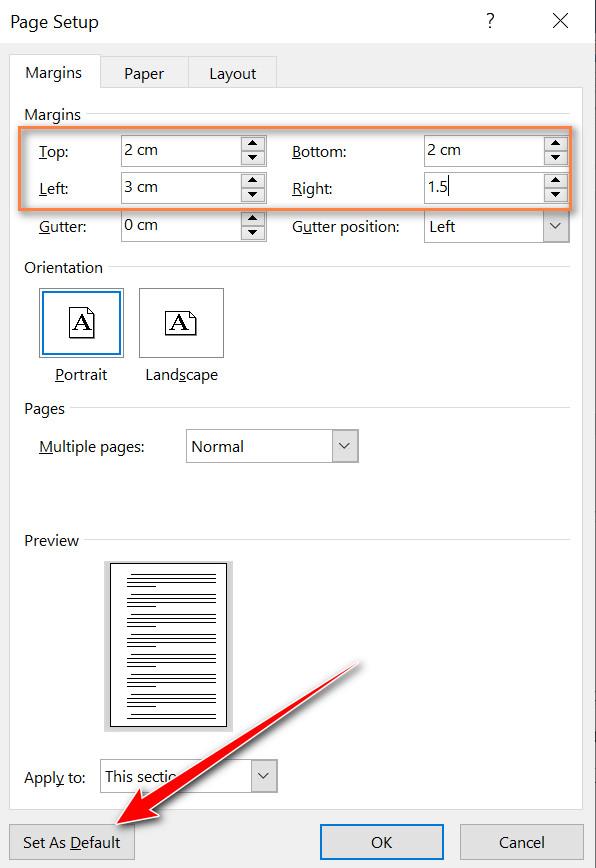The image size is (596, 868).
Task: Increase Bottom margin with up arrow
Action: pos(556,143)
